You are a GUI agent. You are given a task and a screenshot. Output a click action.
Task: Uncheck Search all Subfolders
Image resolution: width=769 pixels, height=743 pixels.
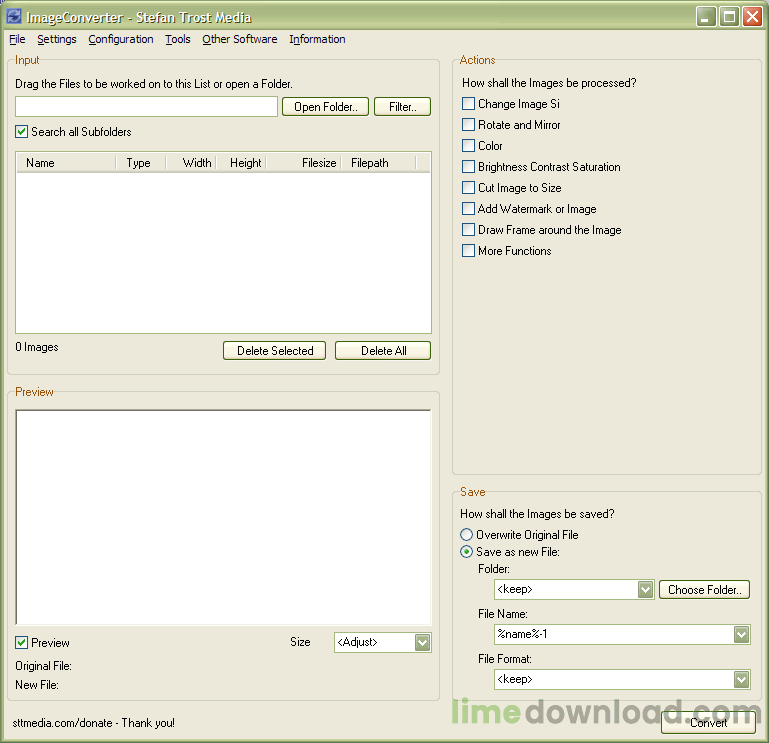(22, 132)
